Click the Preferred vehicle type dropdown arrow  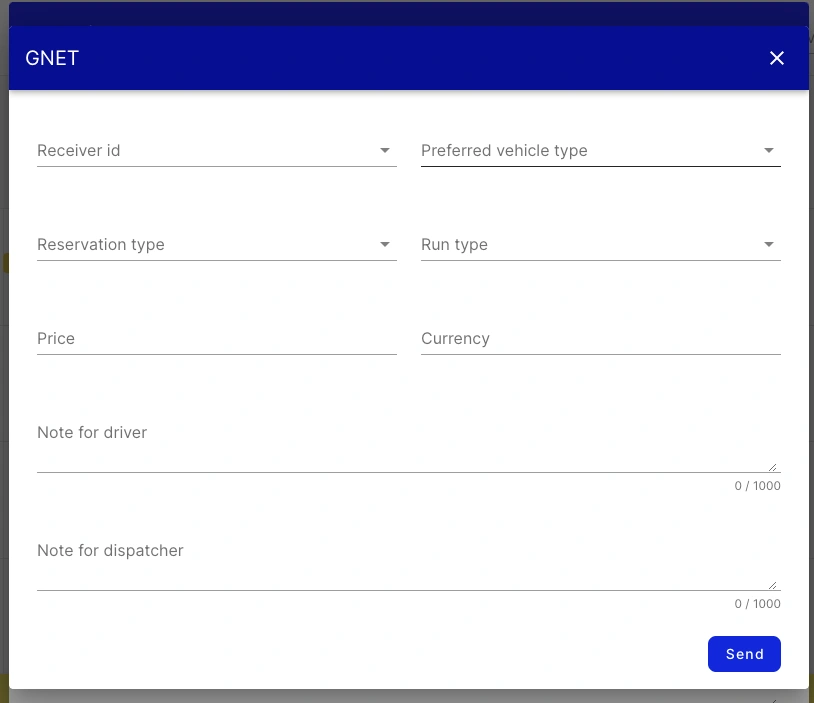pos(769,150)
